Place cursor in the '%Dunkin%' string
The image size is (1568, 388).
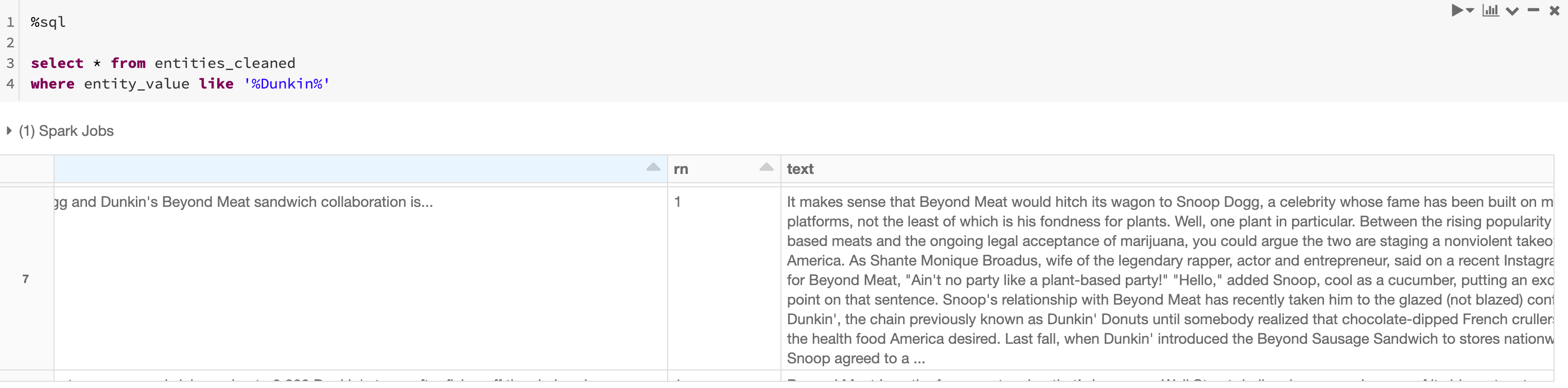tap(287, 84)
